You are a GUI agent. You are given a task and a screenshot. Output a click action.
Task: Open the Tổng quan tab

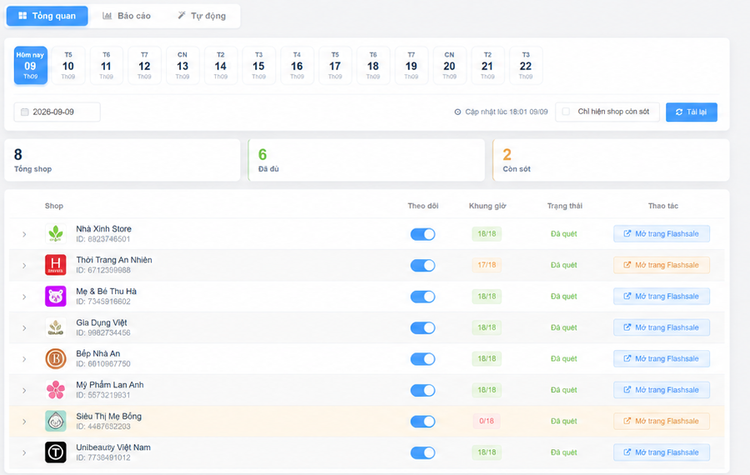point(47,16)
